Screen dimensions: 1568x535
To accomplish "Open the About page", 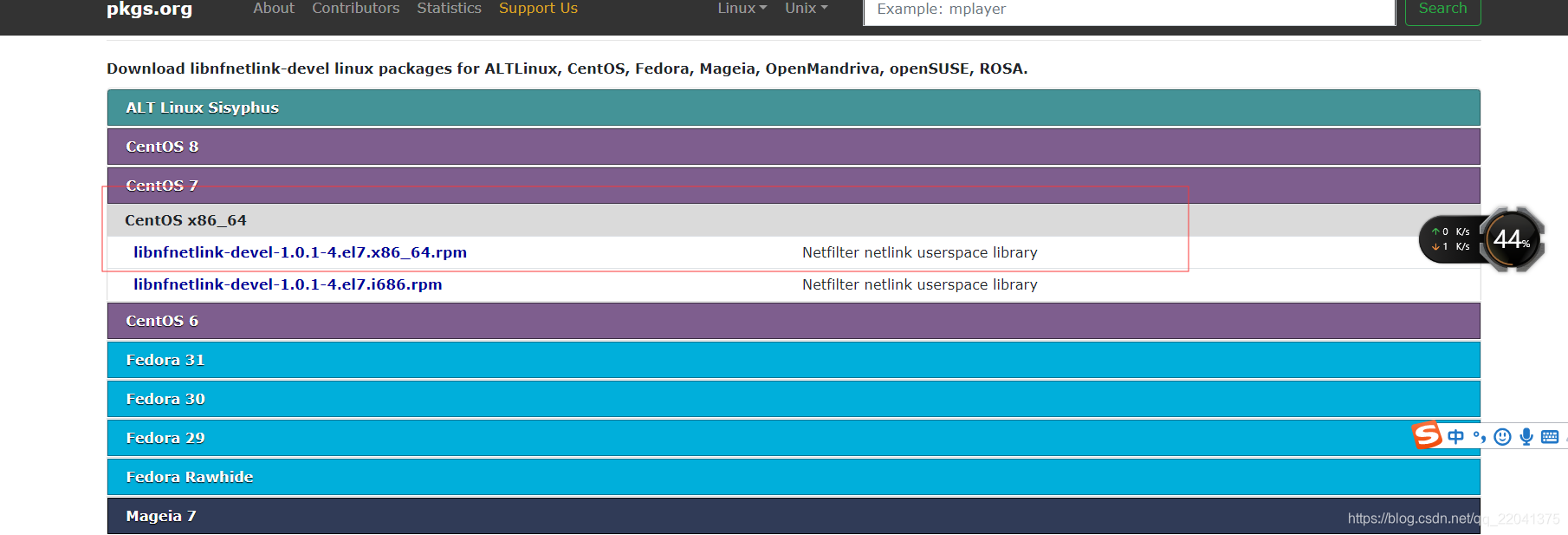I will (274, 9).
